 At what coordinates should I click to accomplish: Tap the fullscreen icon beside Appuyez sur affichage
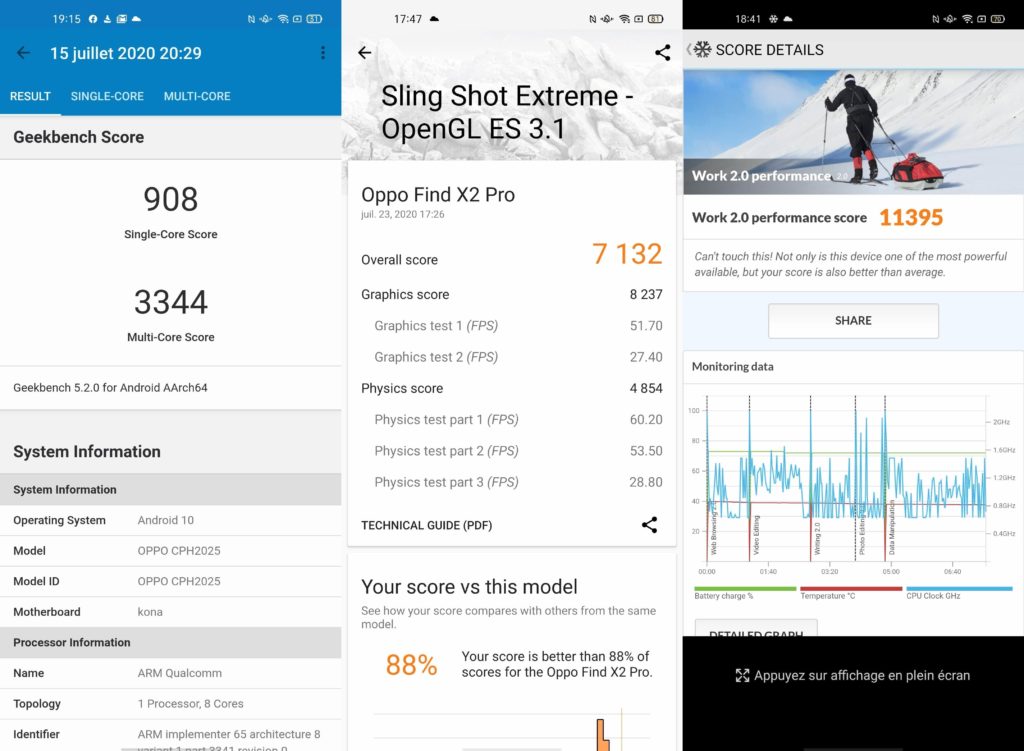743,675
